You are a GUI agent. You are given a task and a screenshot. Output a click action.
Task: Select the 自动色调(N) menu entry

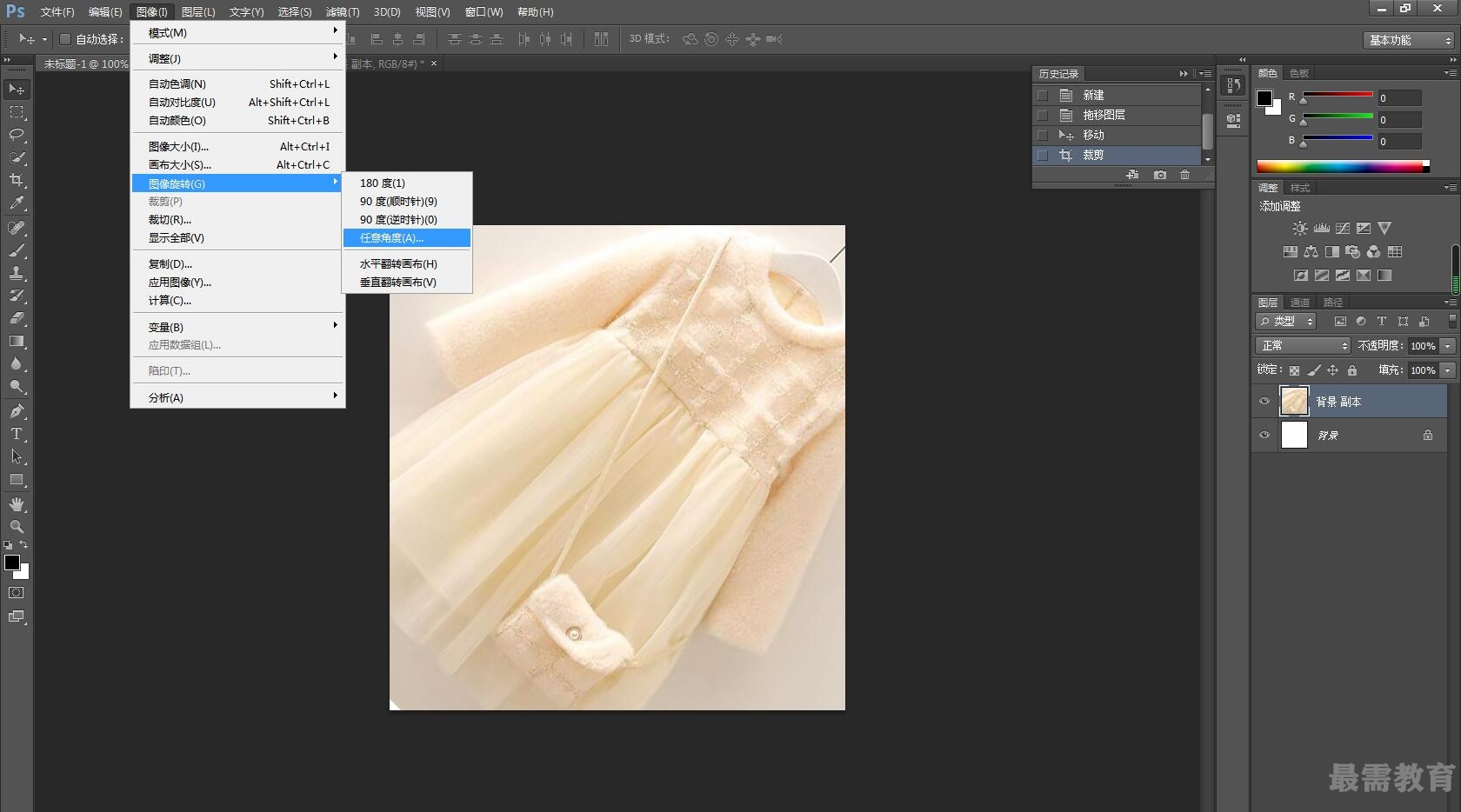point(238,84)
